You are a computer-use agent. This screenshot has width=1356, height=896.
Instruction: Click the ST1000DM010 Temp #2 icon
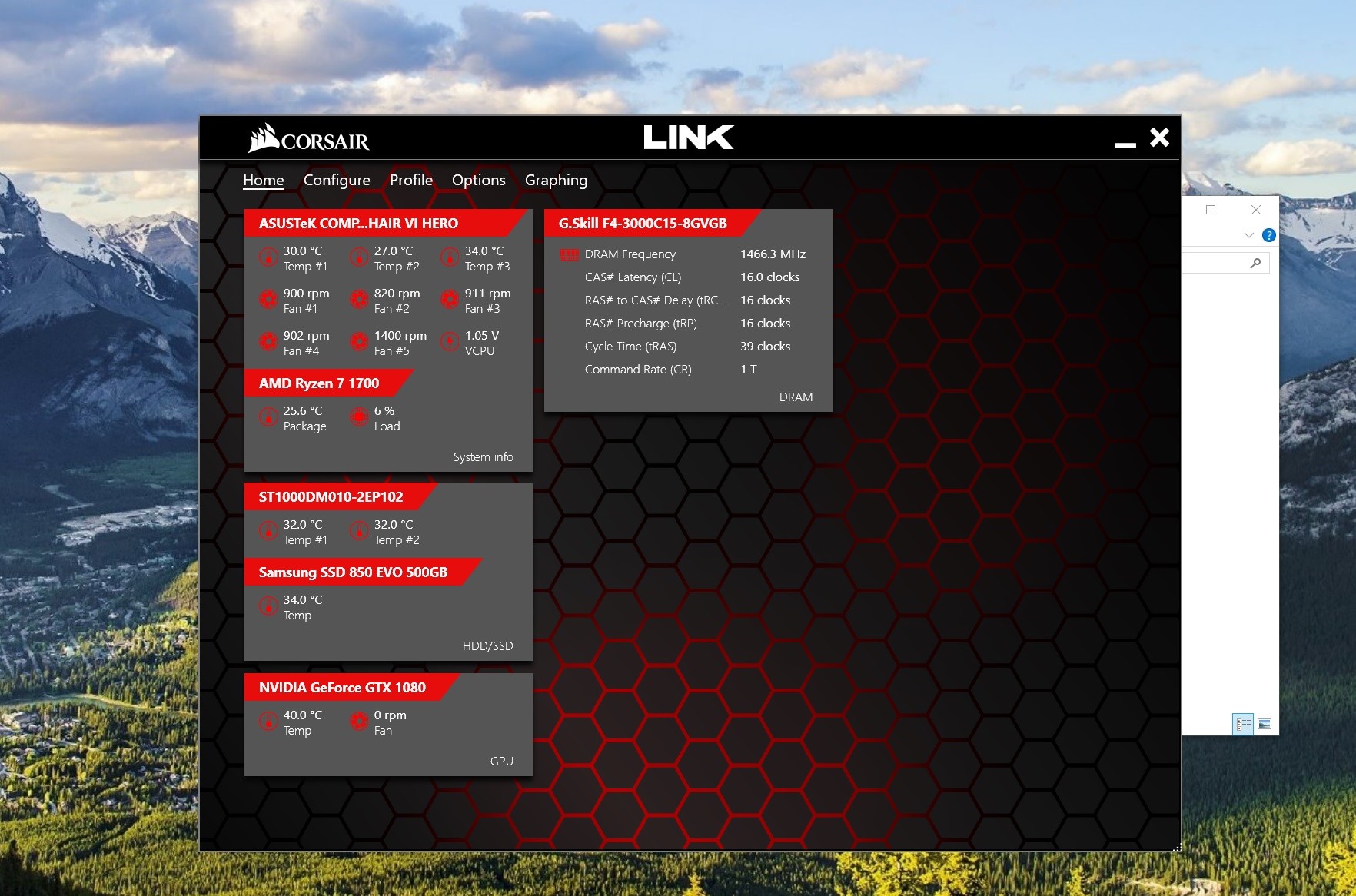[359, 531]
